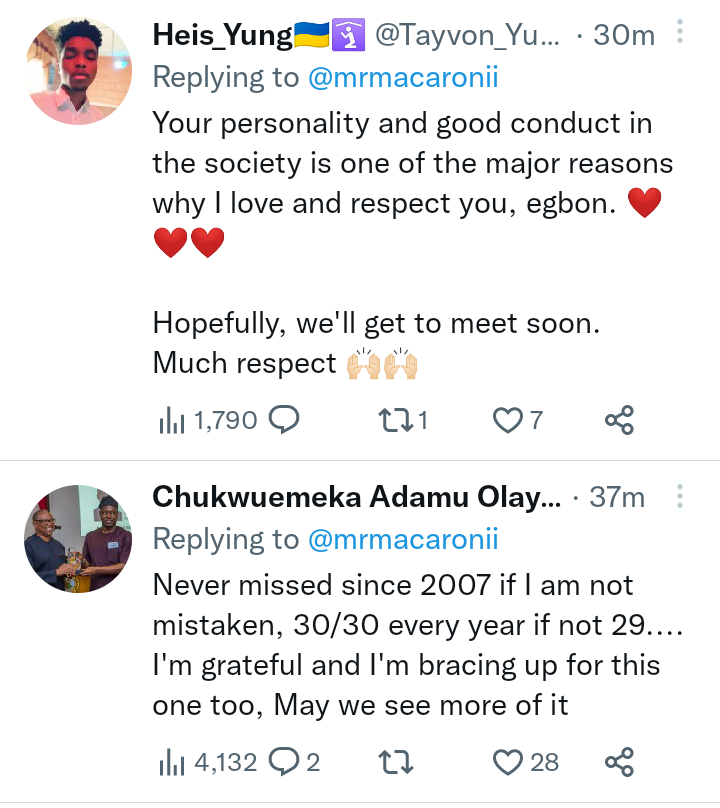The height and width of the screenshot is (808, 720).
Task: Open @mrmacaronii link in Chukwuemeka's reply
Action: pyautogui.click(x=403, y=540)
